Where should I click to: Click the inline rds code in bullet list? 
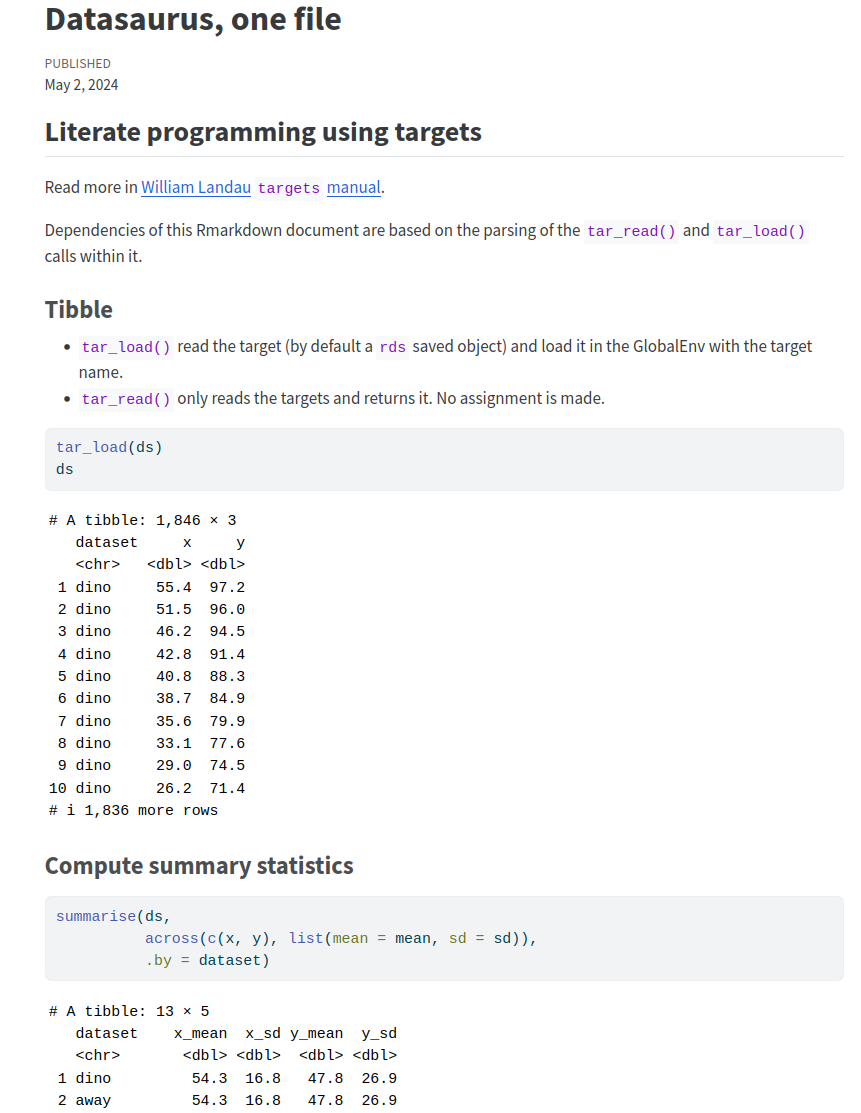(392, 347)
